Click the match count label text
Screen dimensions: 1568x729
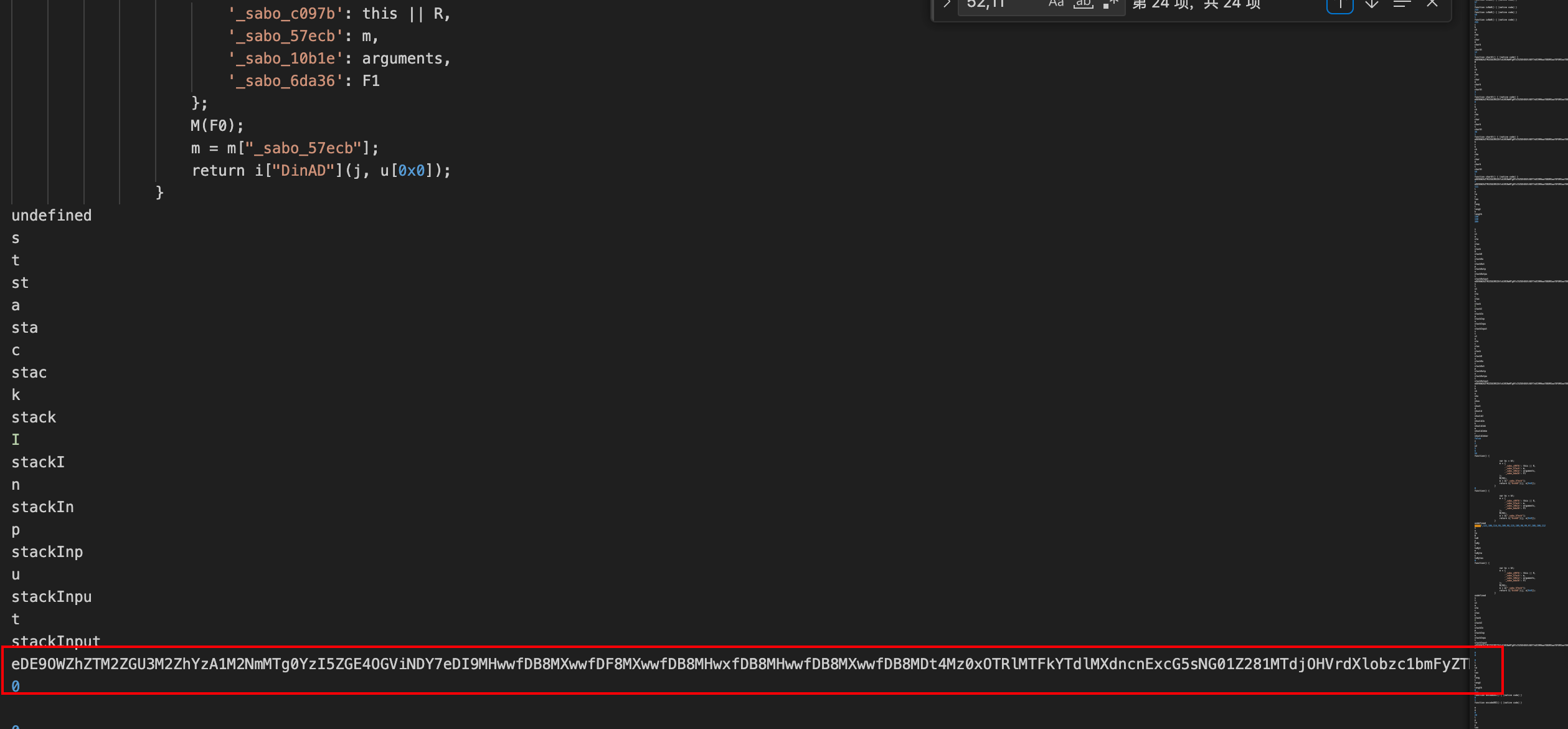(1196, 5)
